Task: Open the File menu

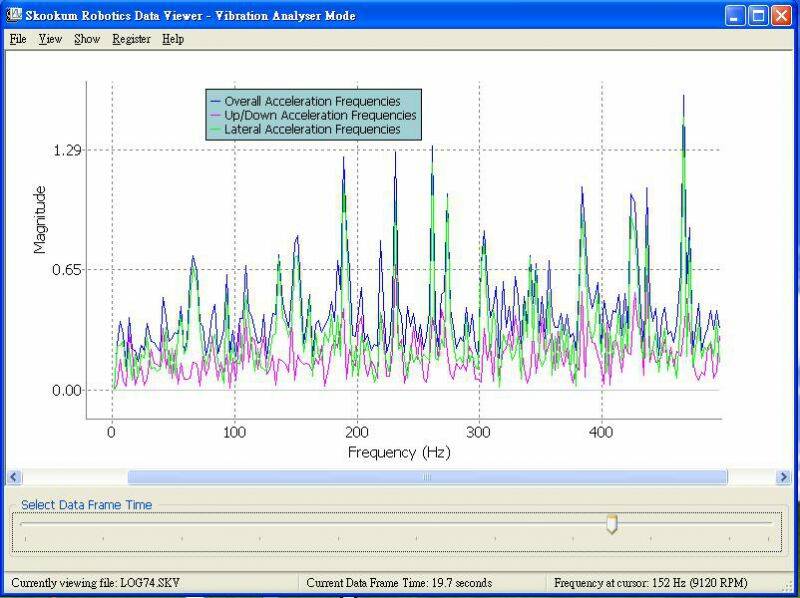Action: (18, 39)
